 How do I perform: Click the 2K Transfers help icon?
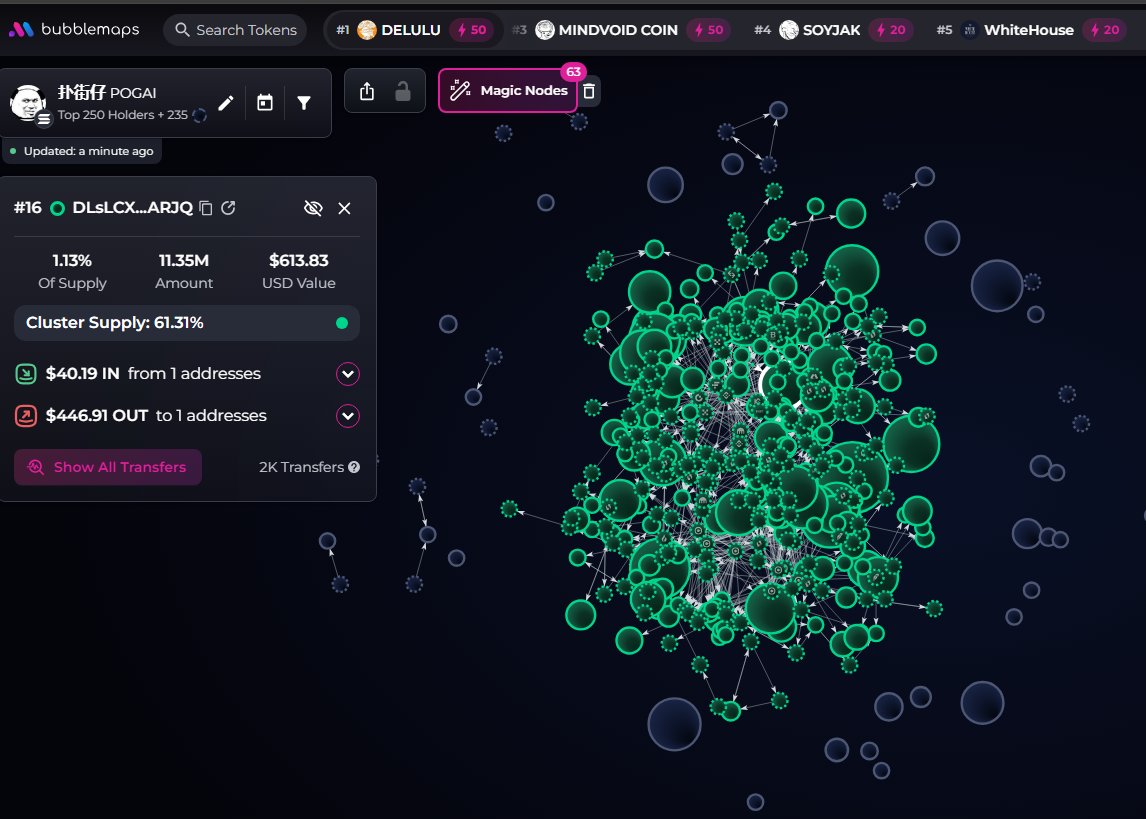pos(354,468)
